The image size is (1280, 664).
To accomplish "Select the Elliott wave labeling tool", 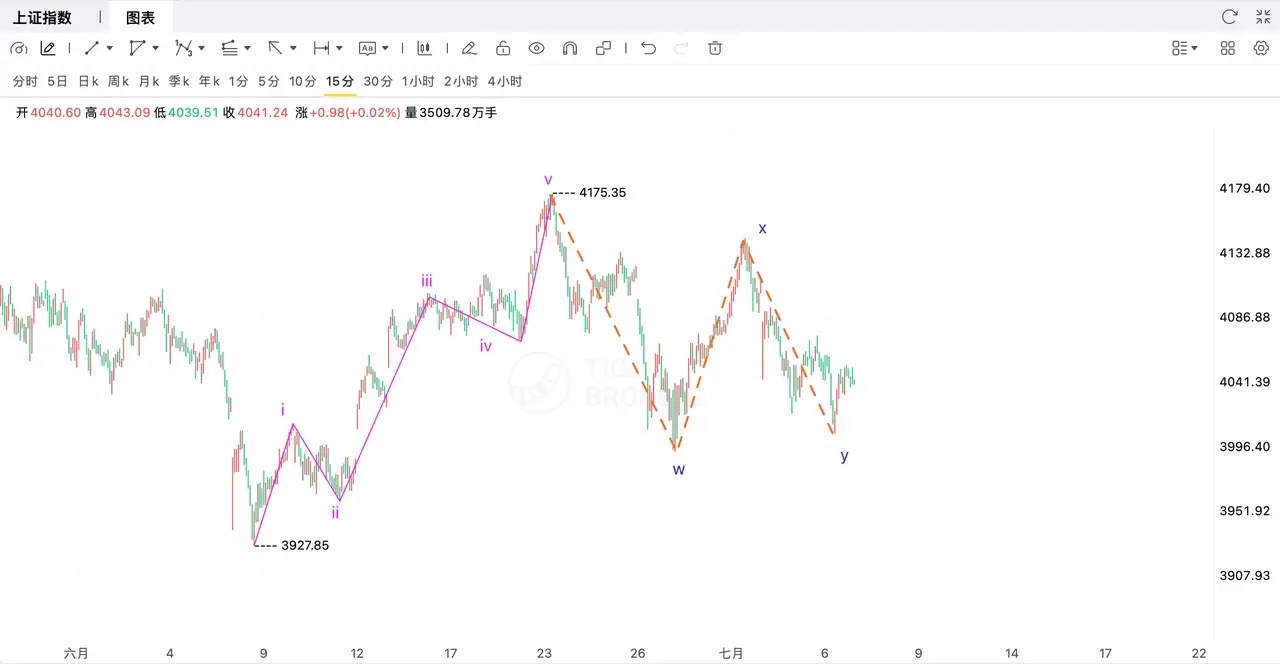I will click(x=183, y=48).
